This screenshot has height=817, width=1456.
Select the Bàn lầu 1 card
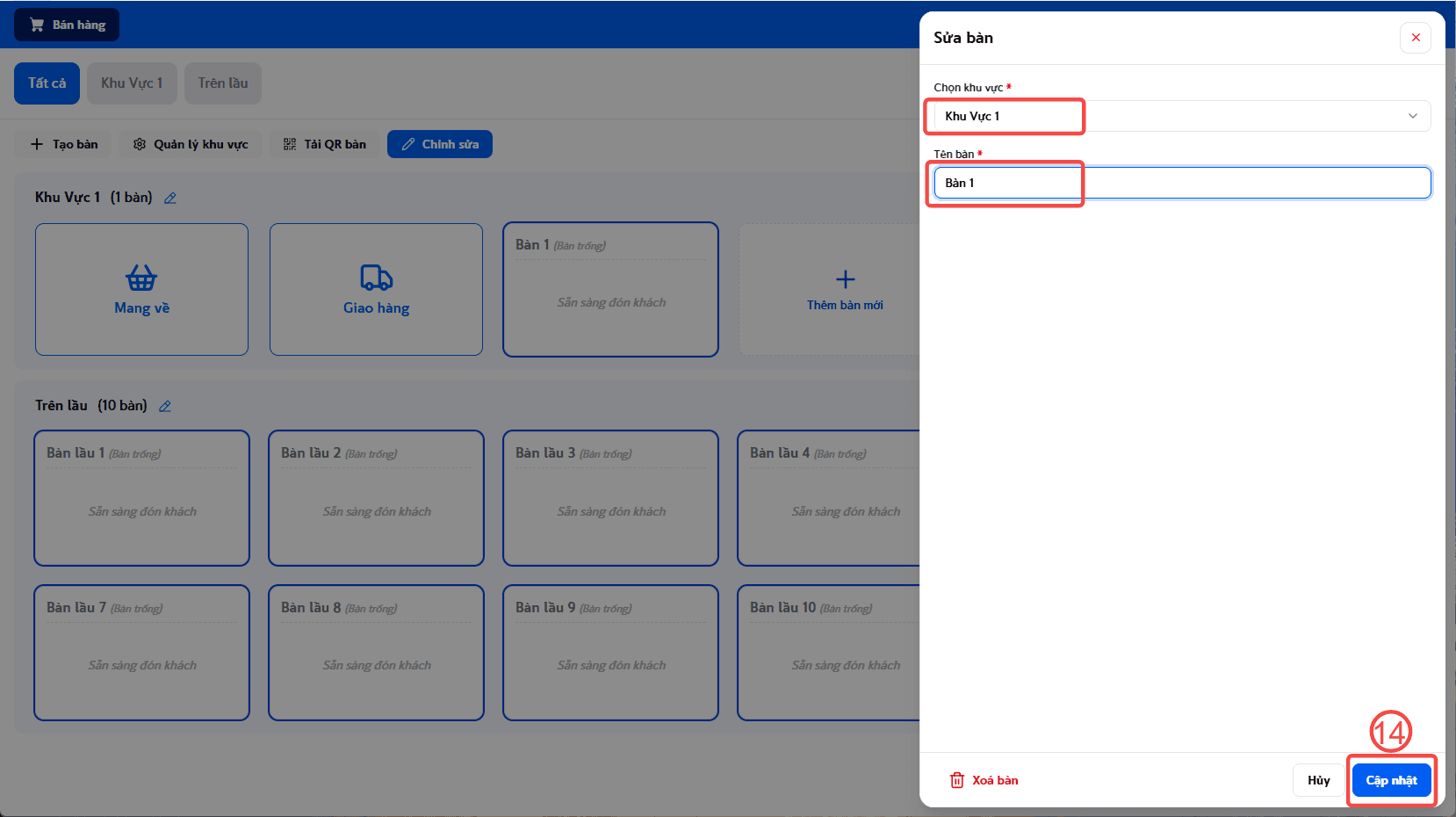(141, 498)
